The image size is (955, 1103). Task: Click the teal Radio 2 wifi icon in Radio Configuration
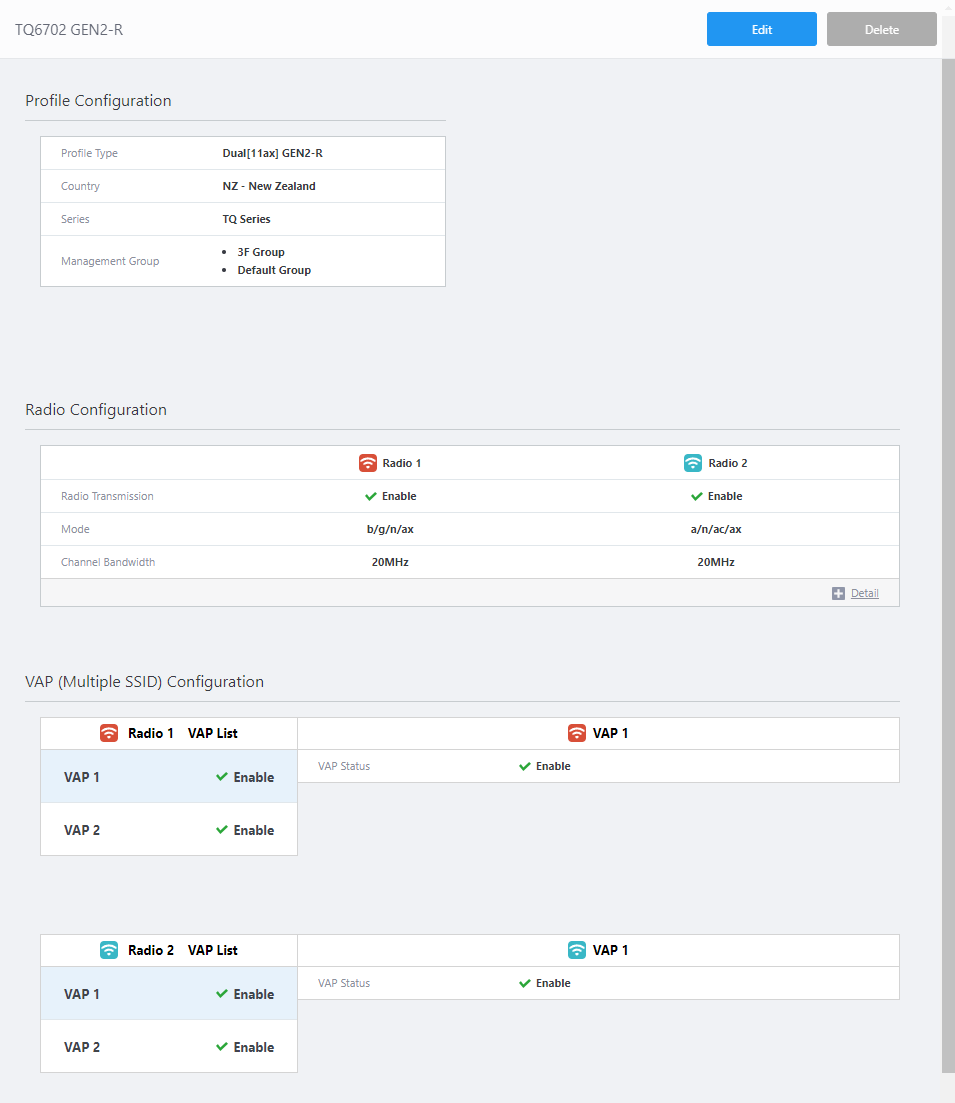coord(693,463)
